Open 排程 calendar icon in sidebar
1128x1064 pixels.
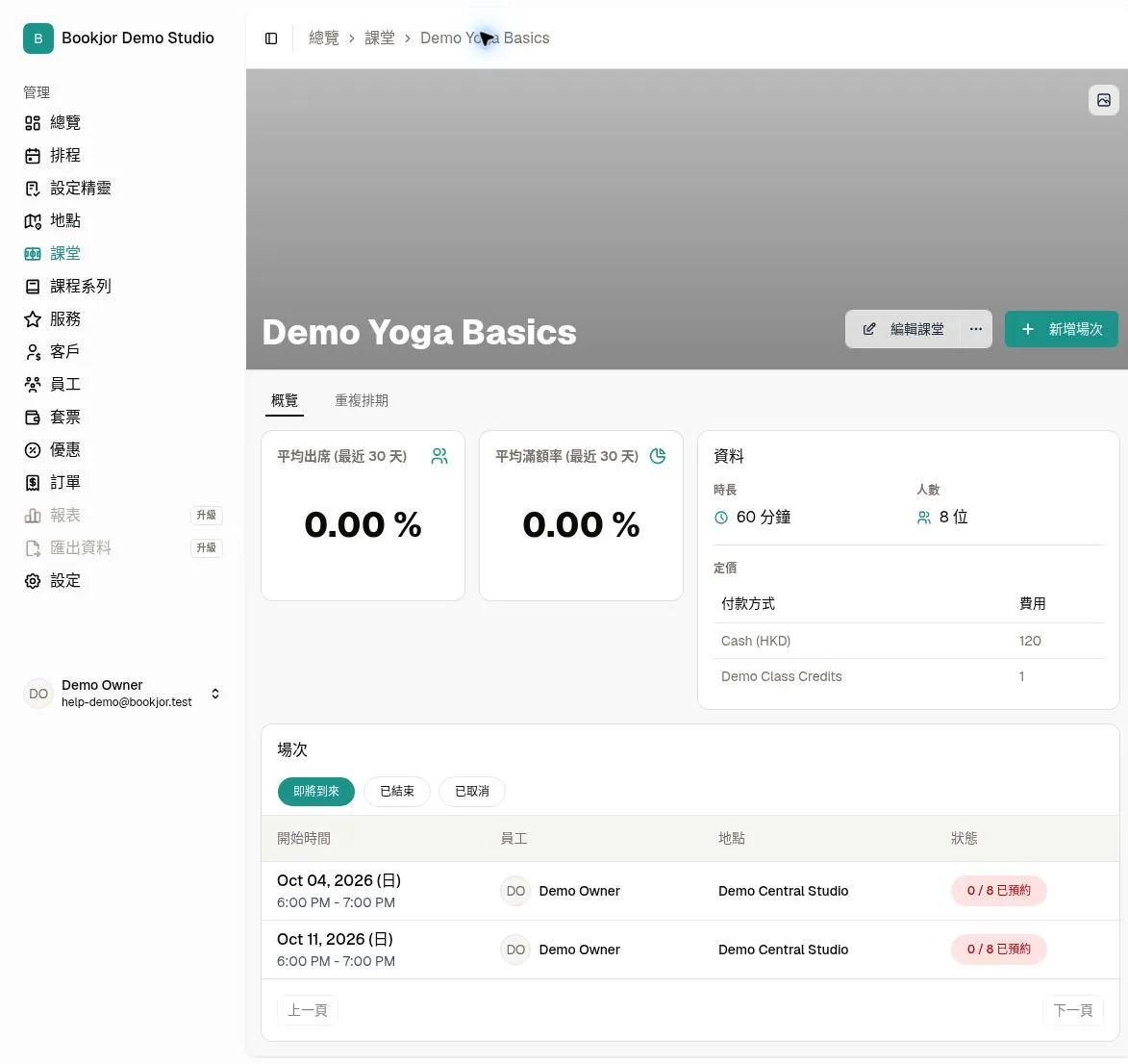(33, 156)
